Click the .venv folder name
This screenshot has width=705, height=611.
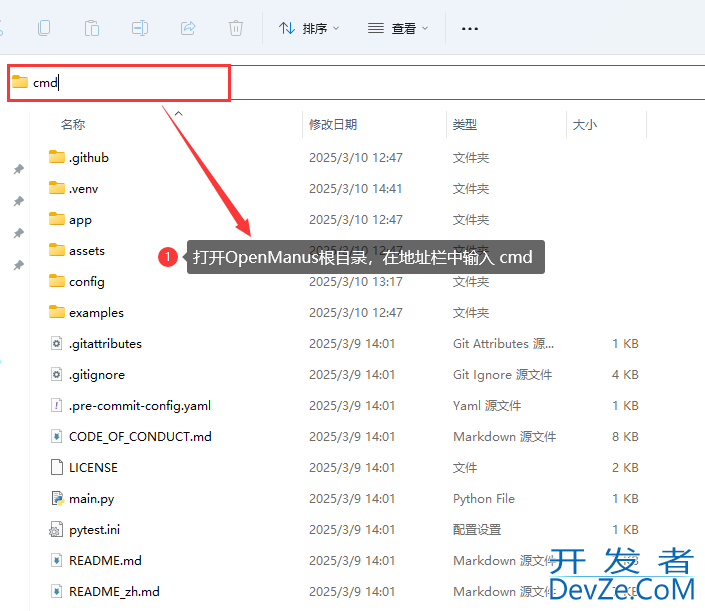tap(84, 189)
